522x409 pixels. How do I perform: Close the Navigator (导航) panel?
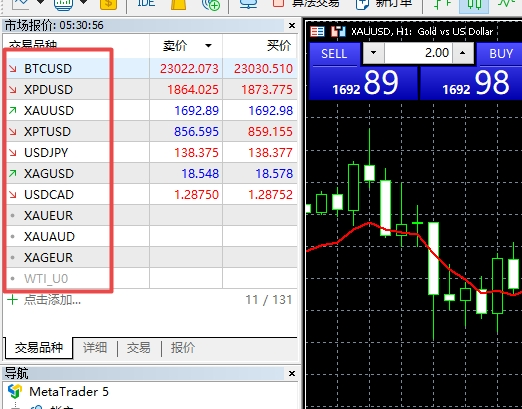coord(292,373)
